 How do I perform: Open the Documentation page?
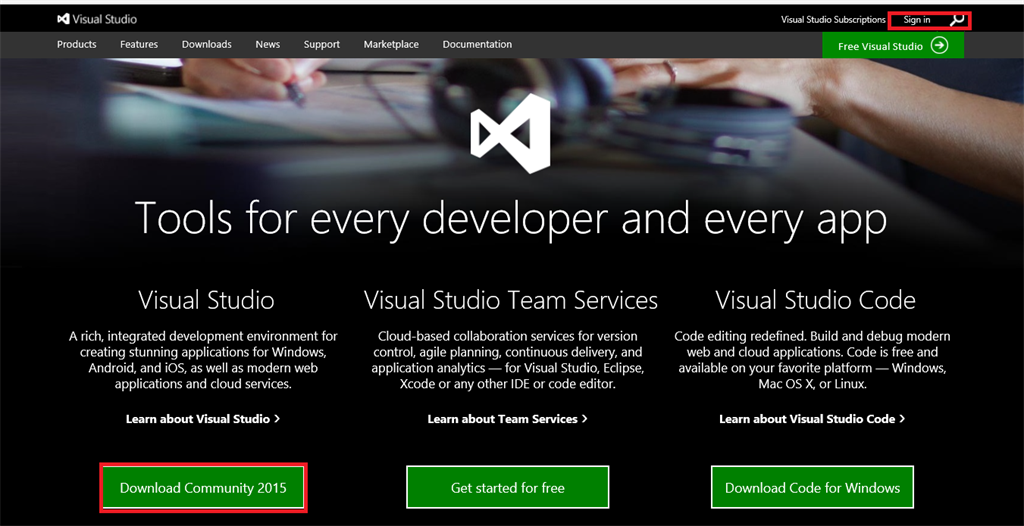point(477,44)
